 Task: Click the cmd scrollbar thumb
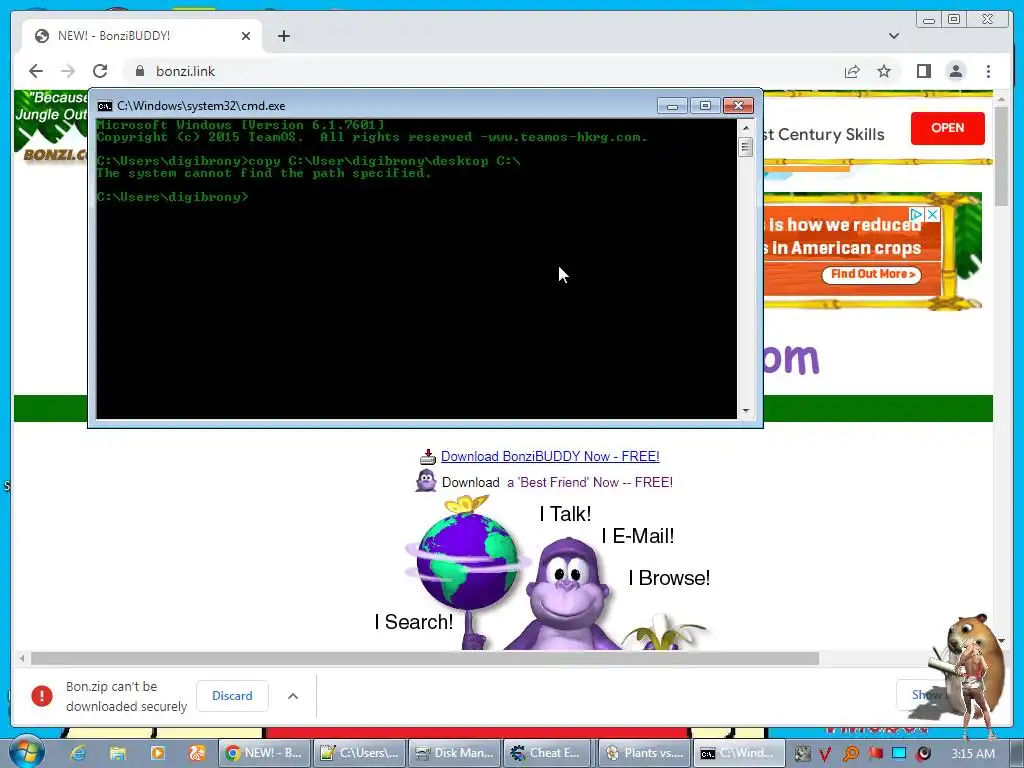(746, 148)
